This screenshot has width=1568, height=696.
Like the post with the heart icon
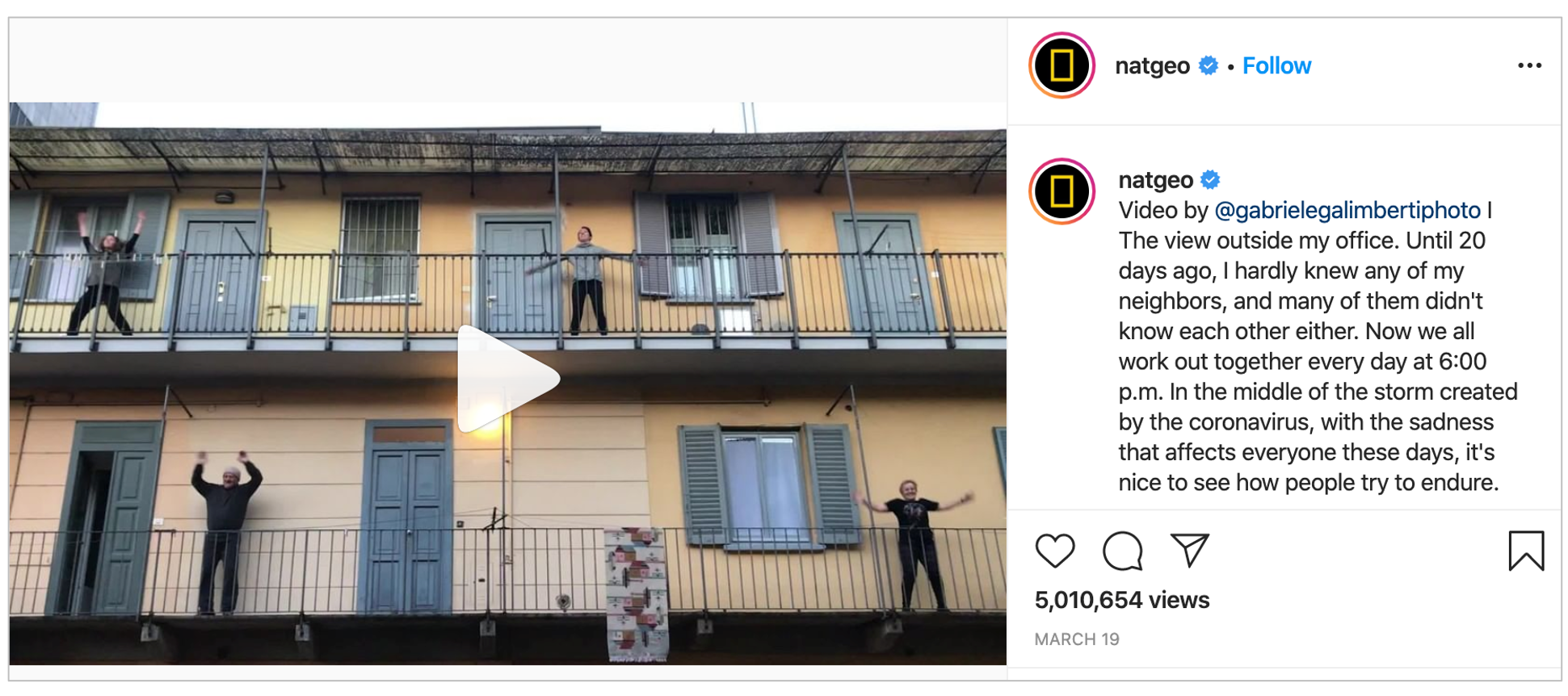(1055, 551)
